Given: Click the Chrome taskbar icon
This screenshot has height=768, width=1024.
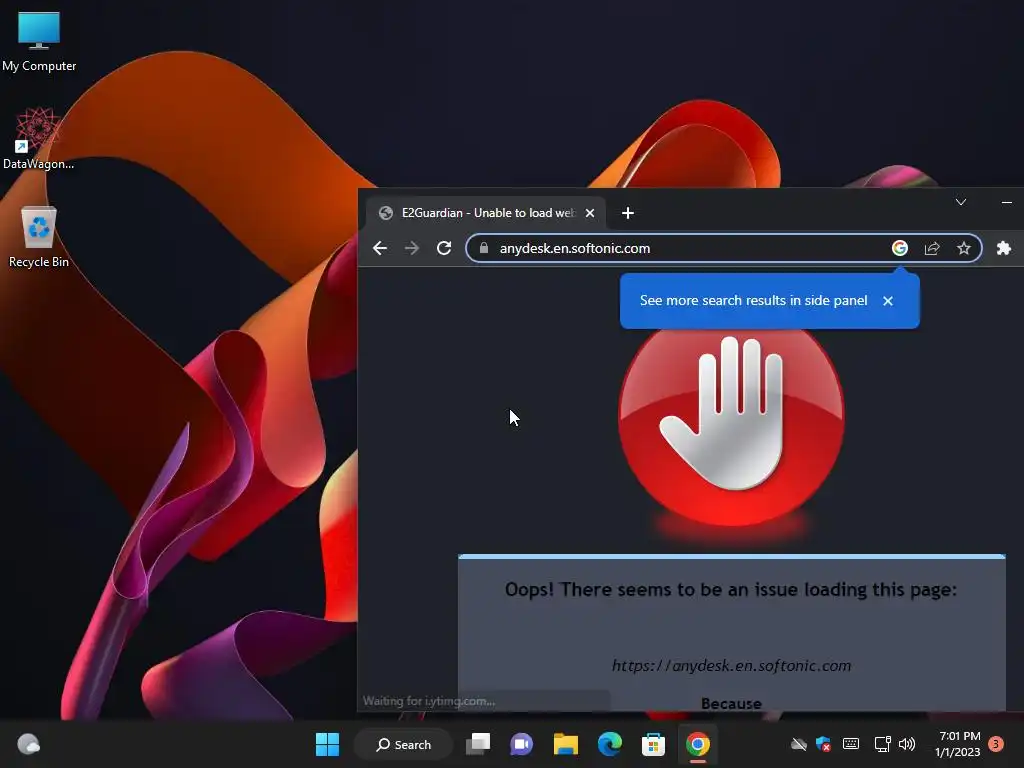Looking at the screenshot, I should (697, 744).
